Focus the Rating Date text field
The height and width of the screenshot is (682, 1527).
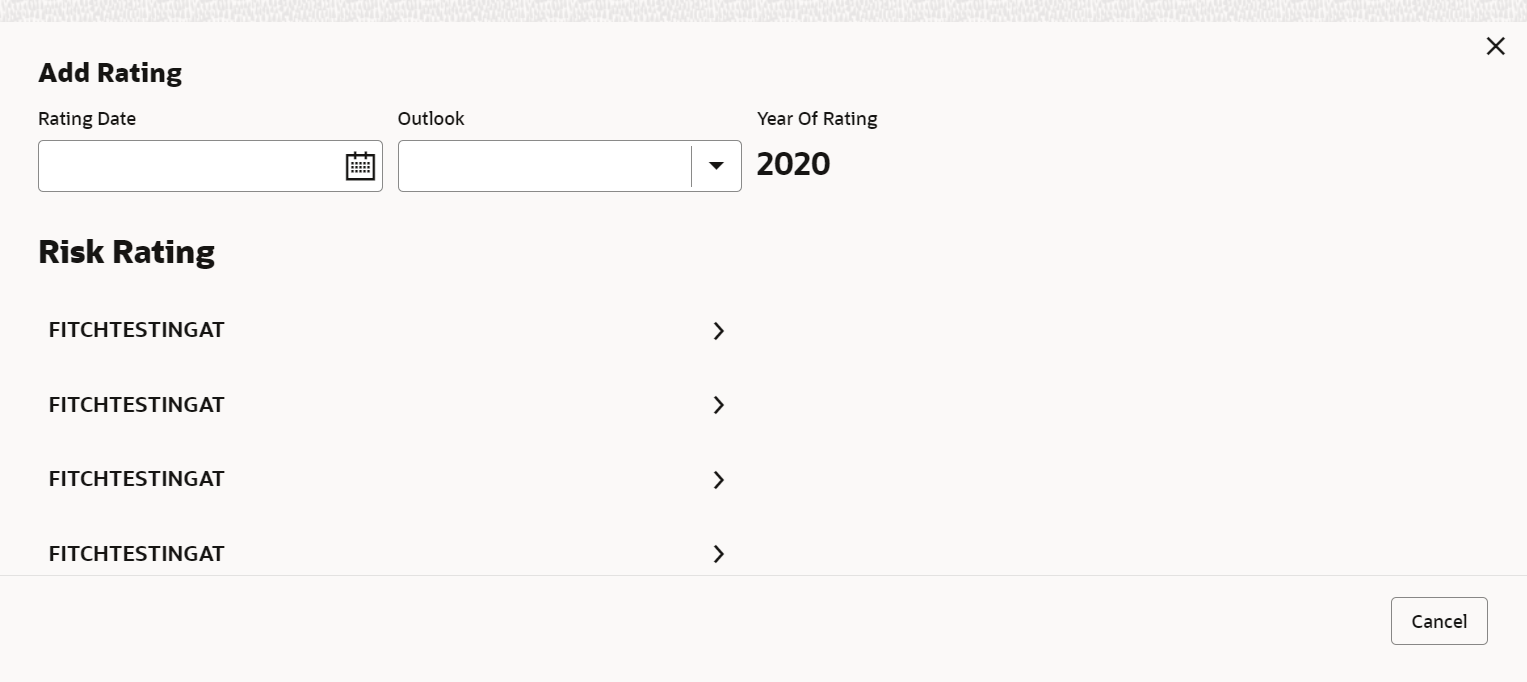pos(192,166)
